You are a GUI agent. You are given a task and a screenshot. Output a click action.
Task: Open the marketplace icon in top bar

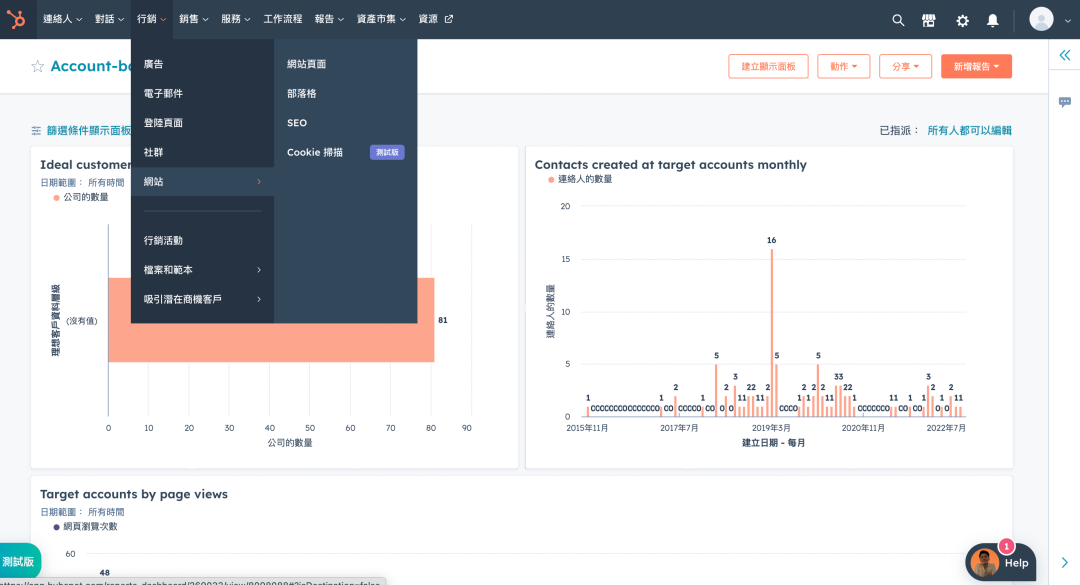point(929,20)
